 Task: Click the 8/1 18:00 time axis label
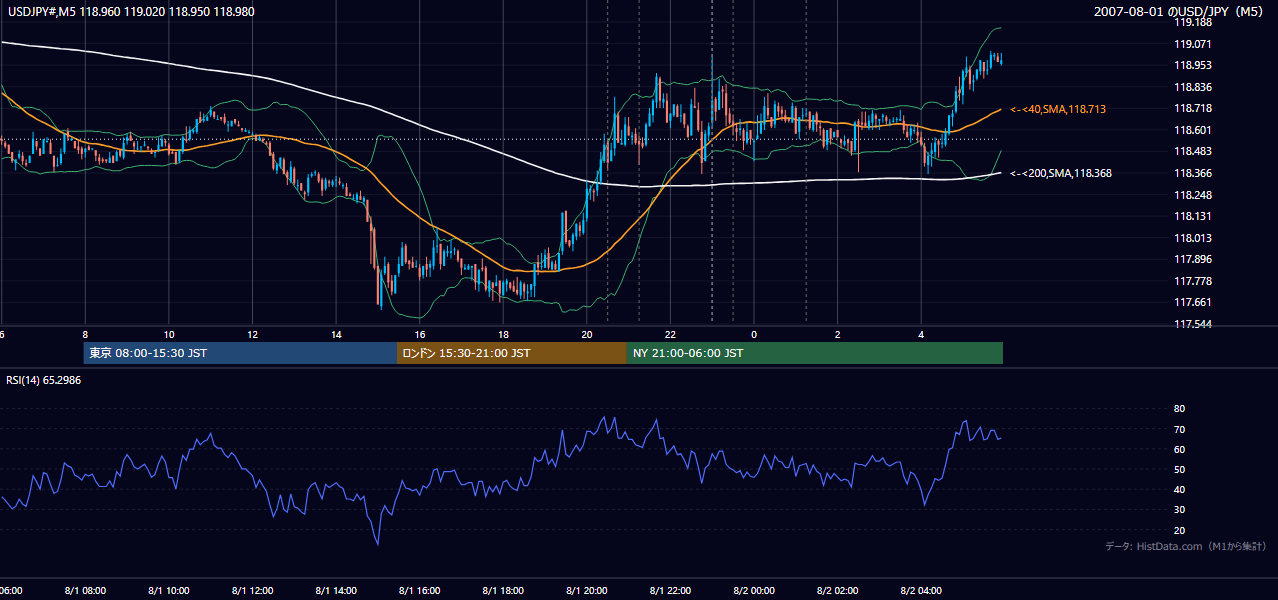point(503,591)
